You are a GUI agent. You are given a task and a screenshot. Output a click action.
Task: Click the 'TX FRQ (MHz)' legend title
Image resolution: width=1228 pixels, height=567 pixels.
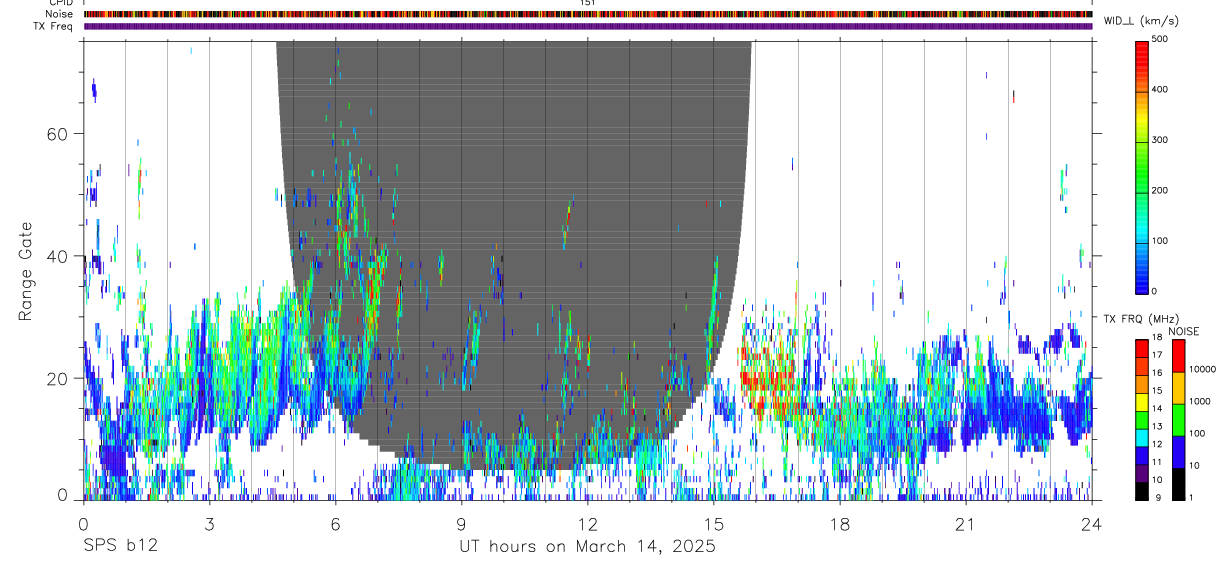coord(1140,319)
